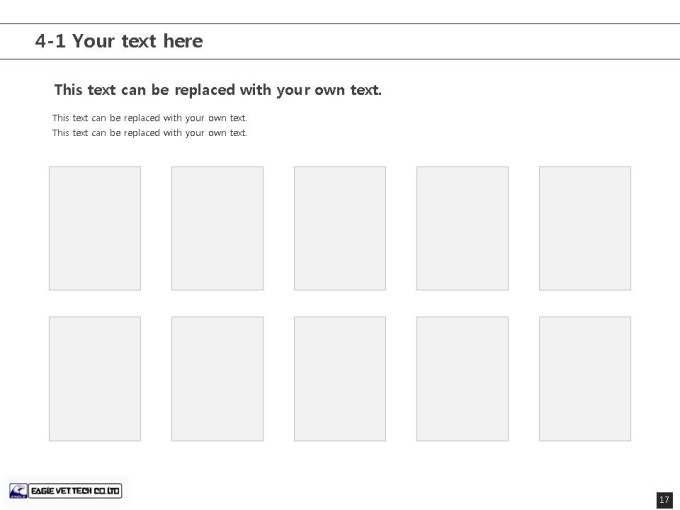This screenshot has width=680, height=510.
Task: Select the middle placeholder in the bottom row
Action: 340,379
